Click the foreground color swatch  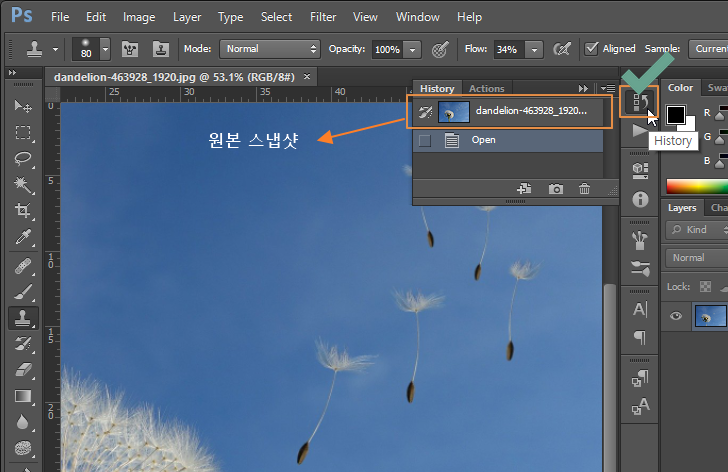[x=675, y=115]
